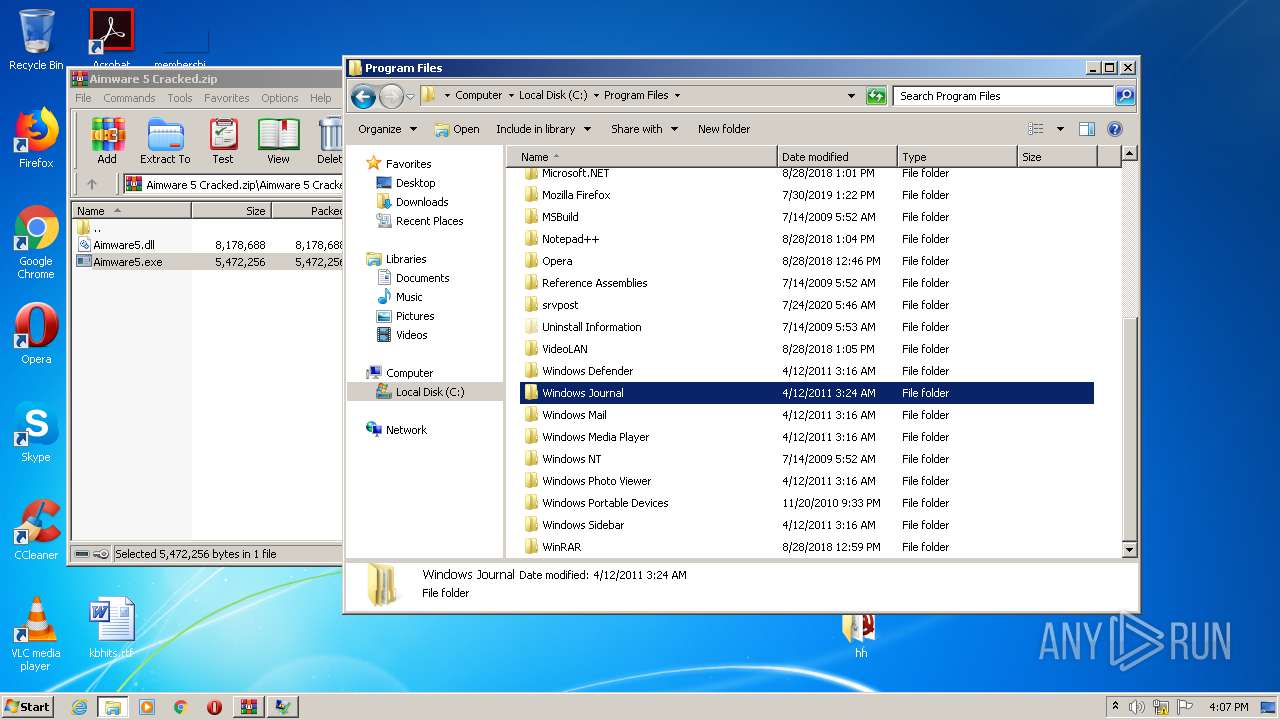The width and height of the screenshot is (1280, 720).
Task: Select Downloads in Favorites pane
Action: (422, 202)
